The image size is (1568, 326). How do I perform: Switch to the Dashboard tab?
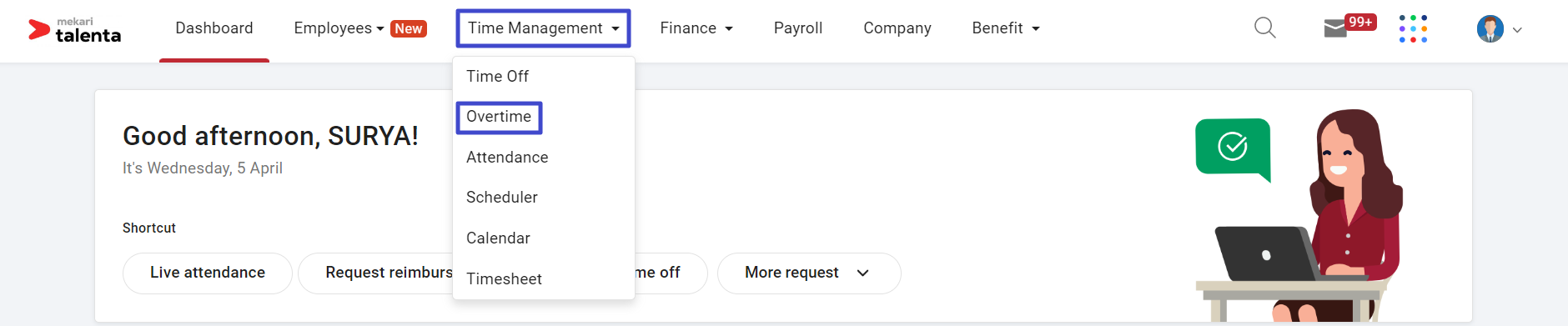[x=214, y=28]
